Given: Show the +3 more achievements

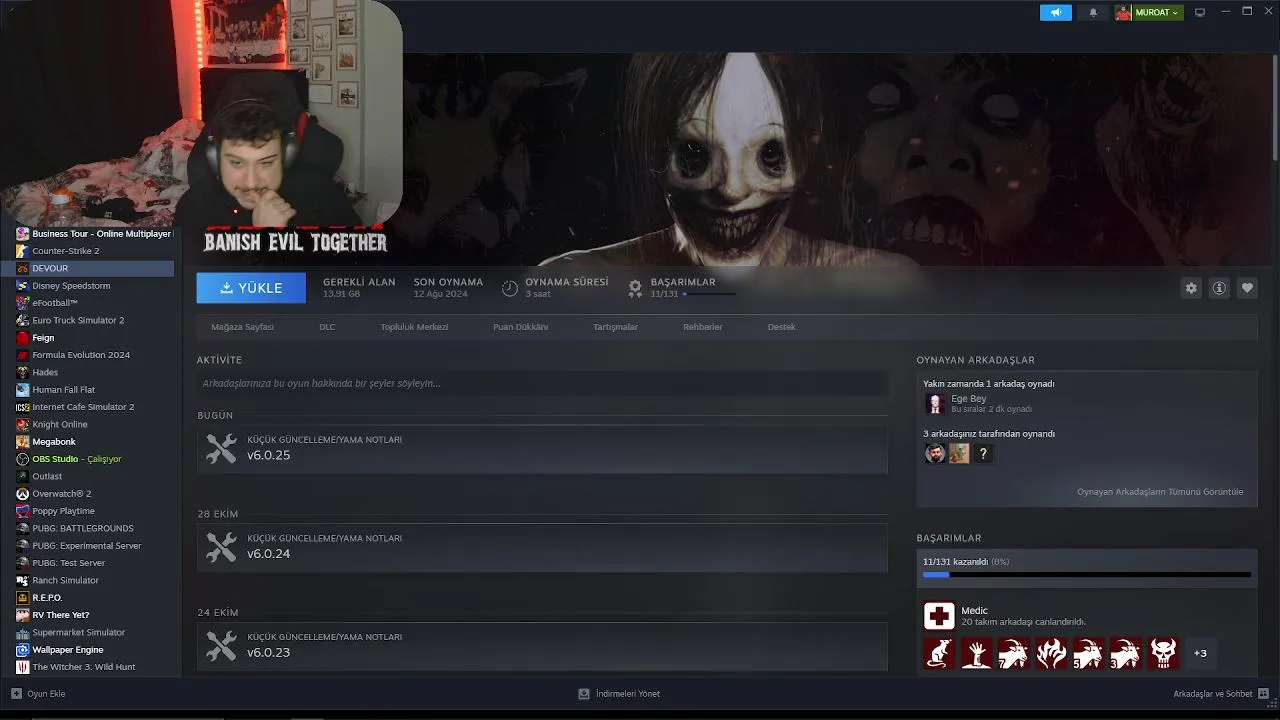Looking at the screenshot, I should coord(1200,654).
